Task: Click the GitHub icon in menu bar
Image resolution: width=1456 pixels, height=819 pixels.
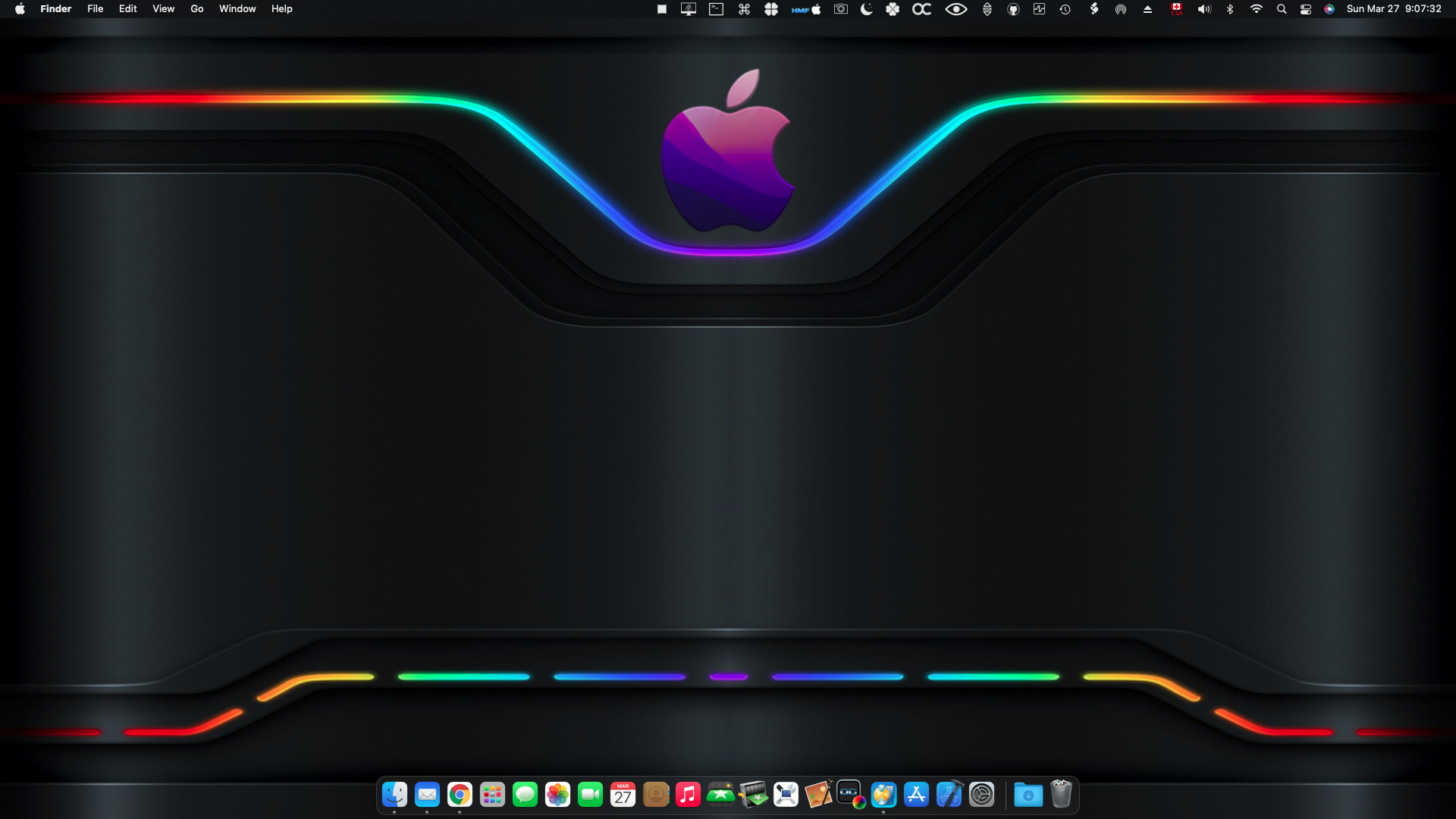Action: [x=1013, y=9]
